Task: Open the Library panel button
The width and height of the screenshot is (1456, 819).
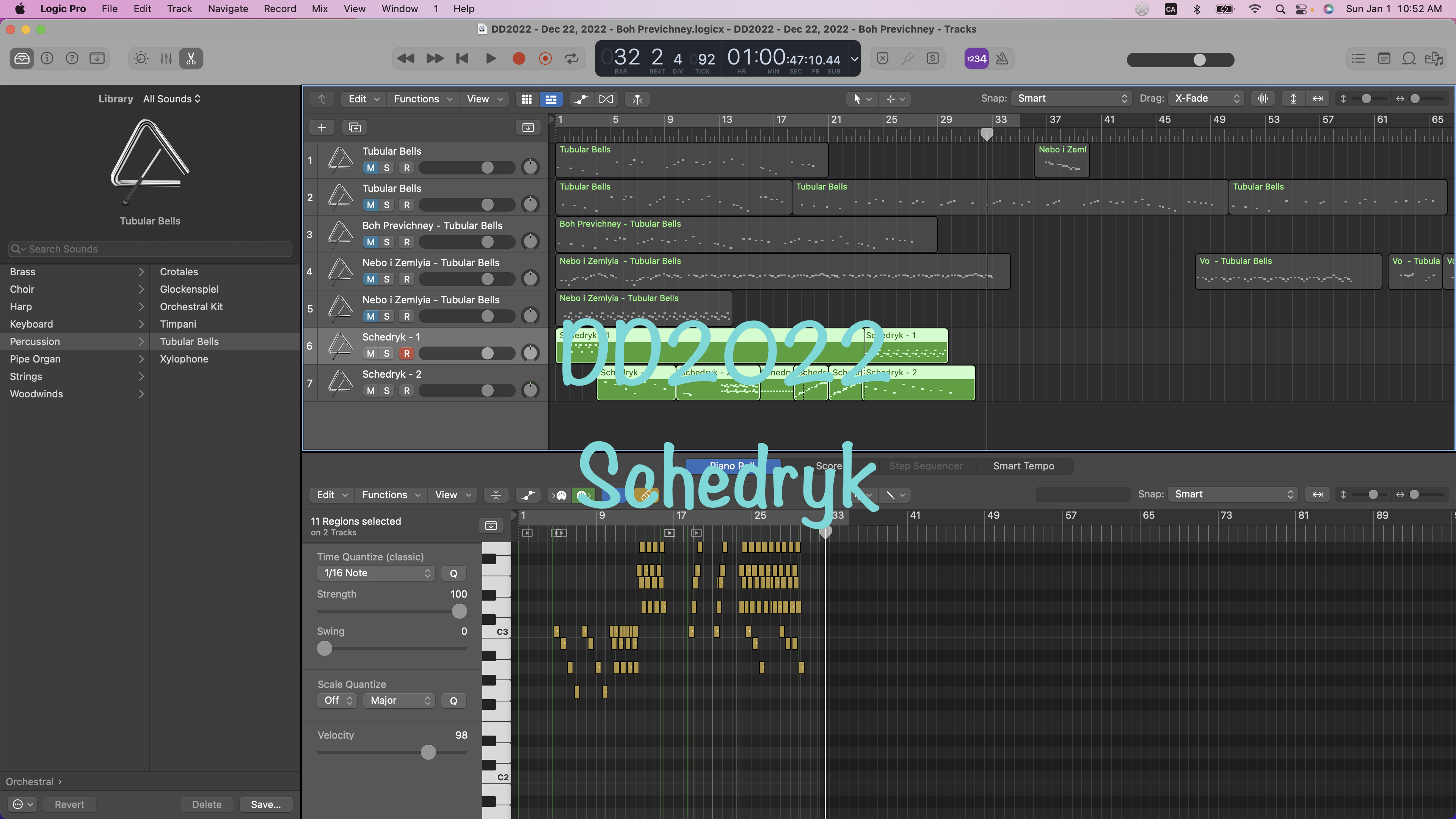Action: (x=22, y=58)
